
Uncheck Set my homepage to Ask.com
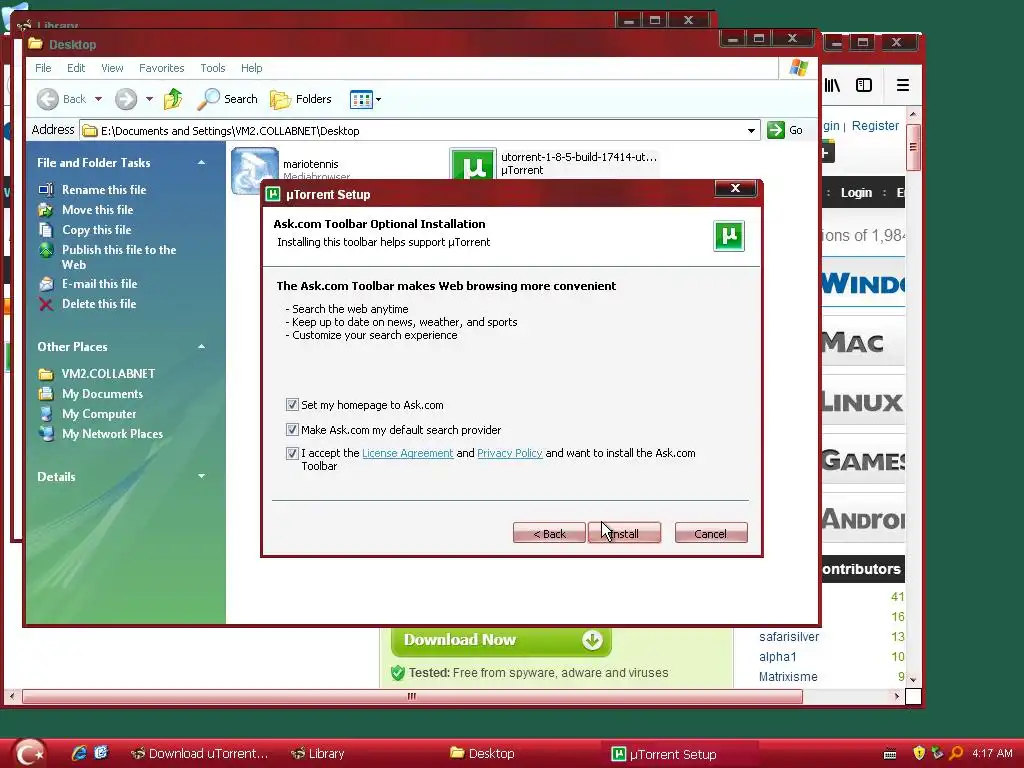pyautogui.click(x=293, y=405)
